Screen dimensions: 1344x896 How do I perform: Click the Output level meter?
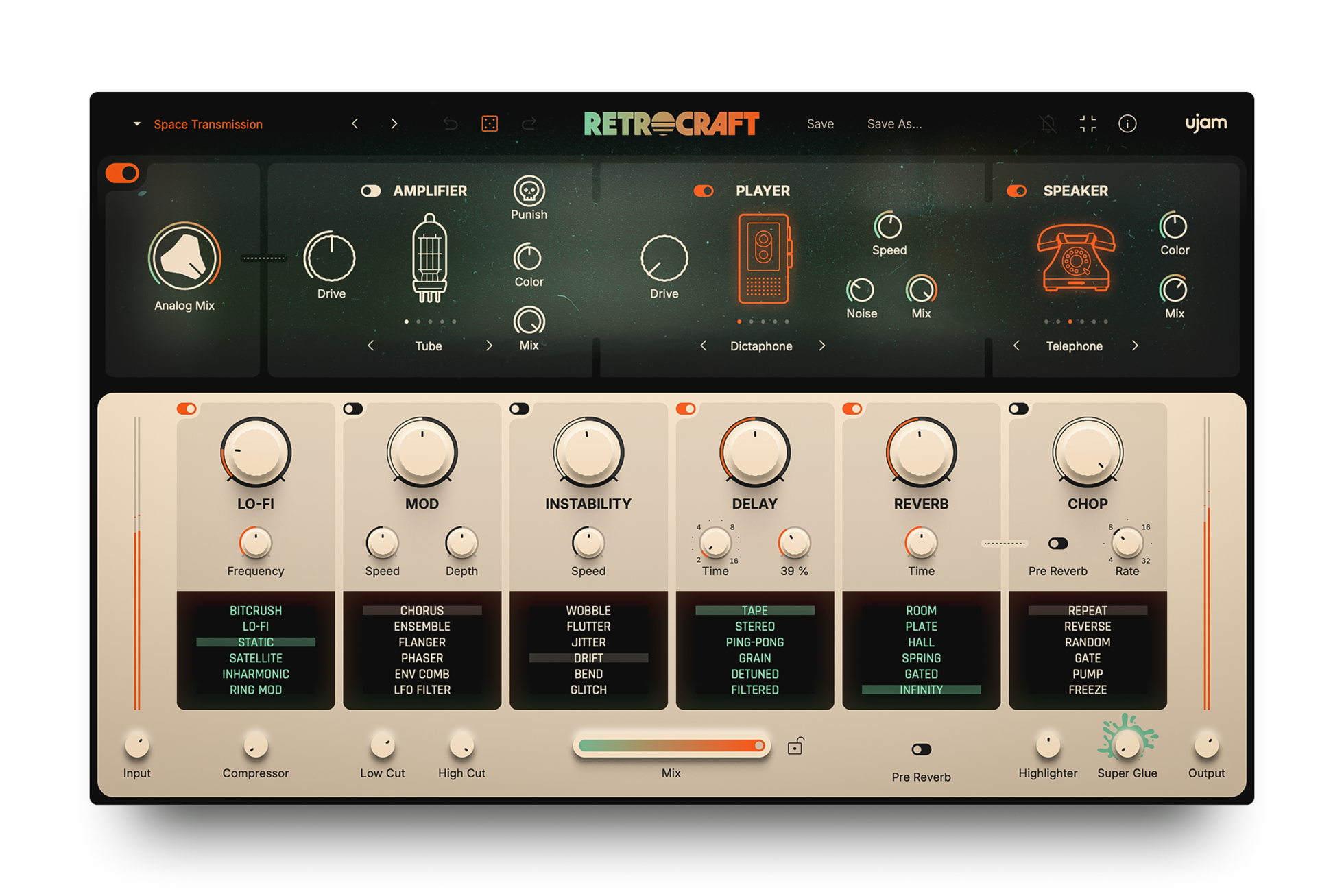(x=1206, y=563)
